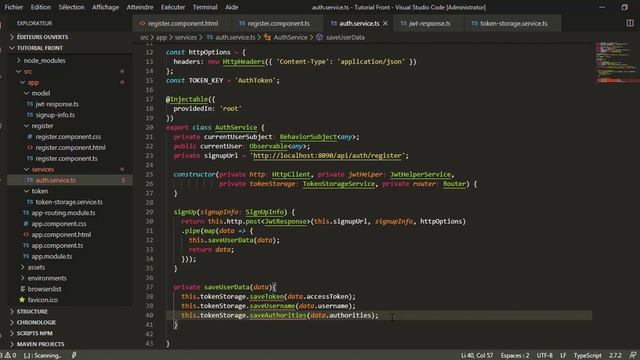Click the auth.service.ts breadcrumb
The width and height of the screenshot is (640, 360).
pyautogui.click(x=235, y=37)
